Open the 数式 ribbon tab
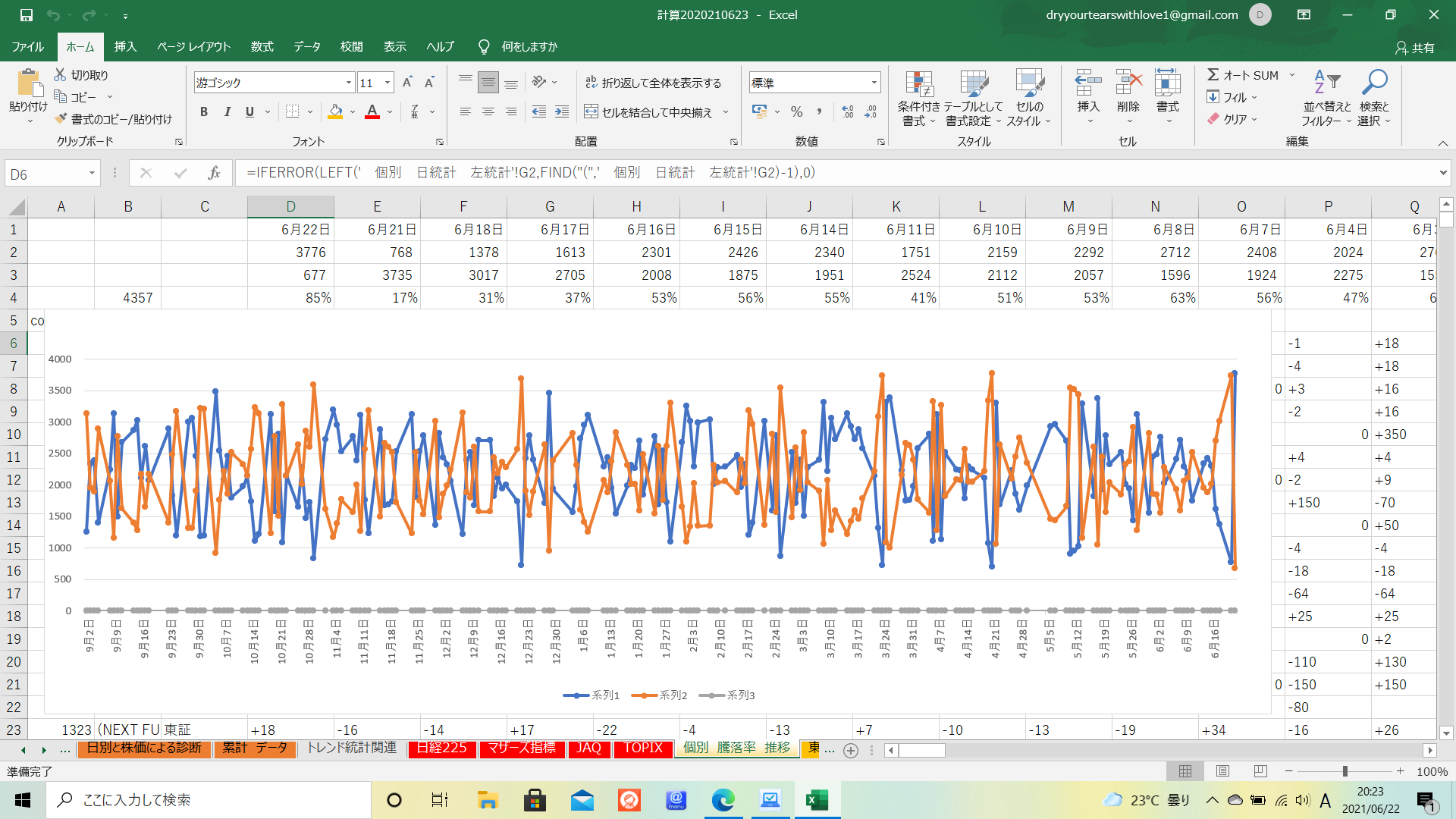The width and height of the screenshot is (1456, 819). pyautogui.click(x=262, y=46)
